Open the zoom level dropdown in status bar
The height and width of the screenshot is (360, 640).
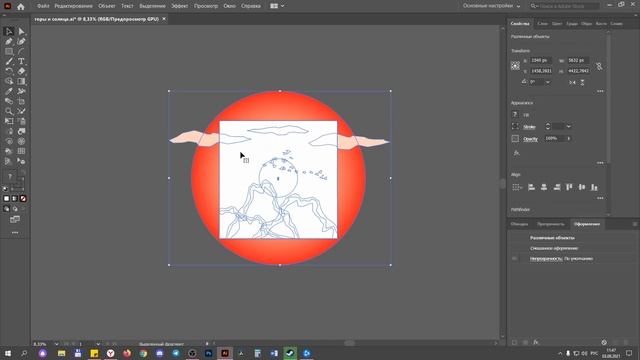click(56, 344)
